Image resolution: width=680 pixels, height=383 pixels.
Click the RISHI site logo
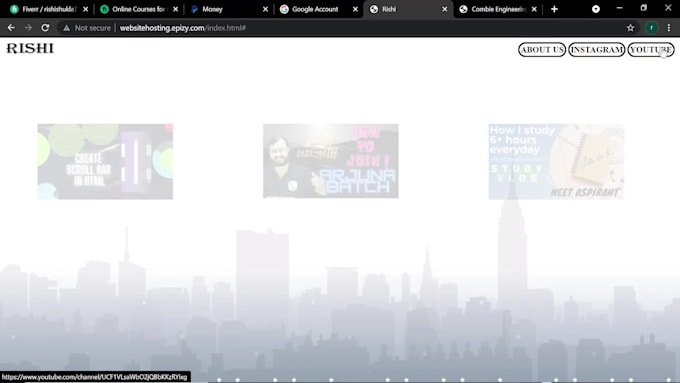30,48
